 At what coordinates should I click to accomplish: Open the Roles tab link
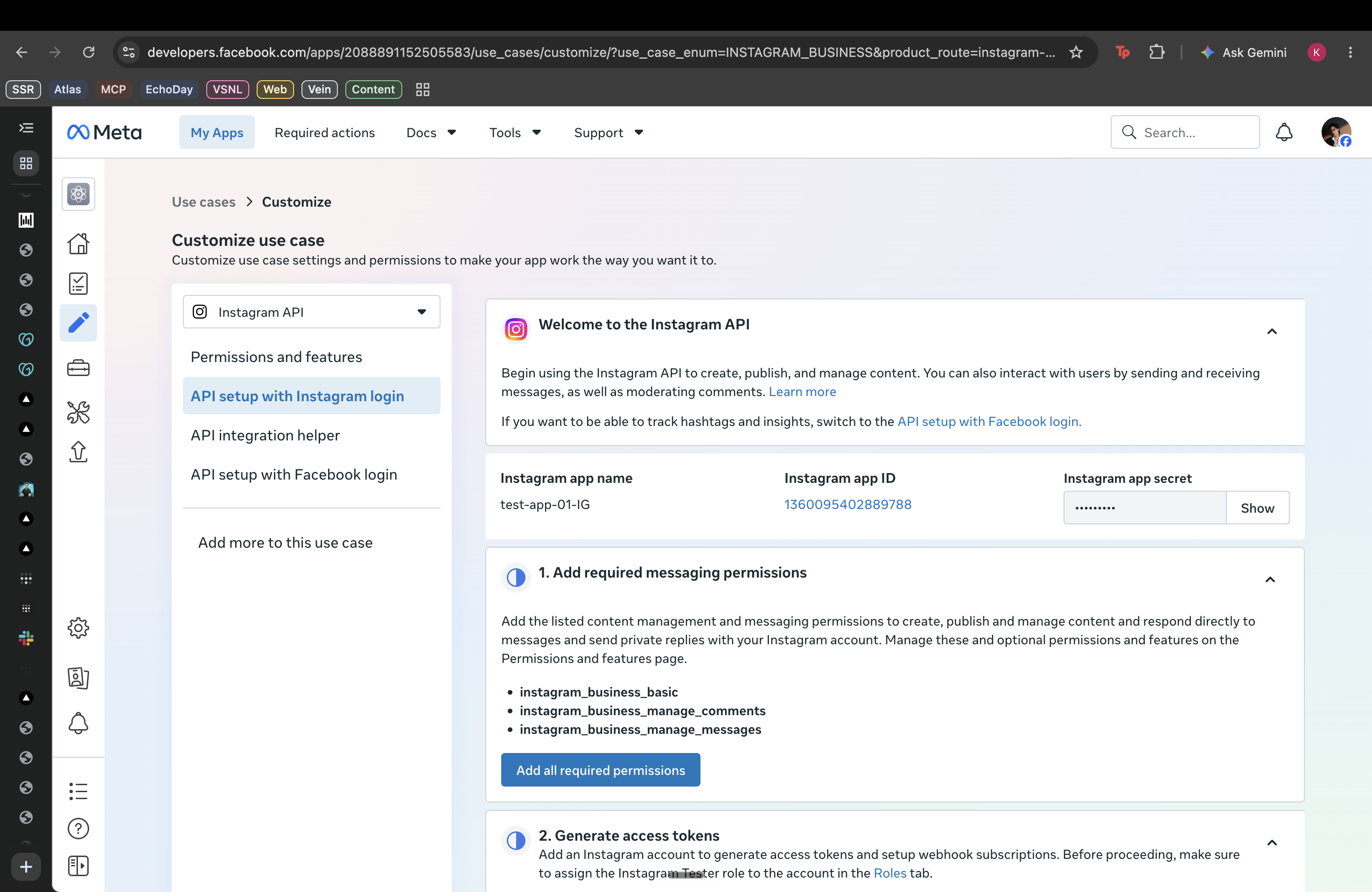pyautogui.click(x=890, y=873)
